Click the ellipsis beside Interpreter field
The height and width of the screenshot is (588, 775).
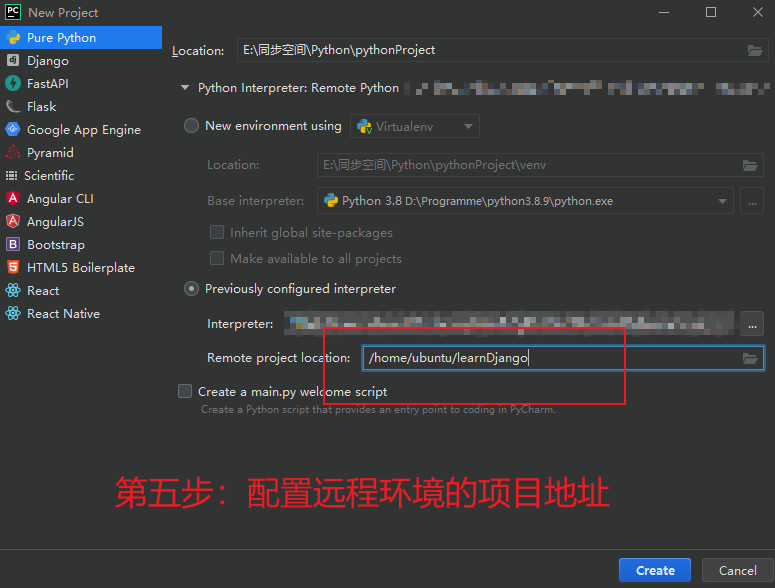(x=752, y=324)
